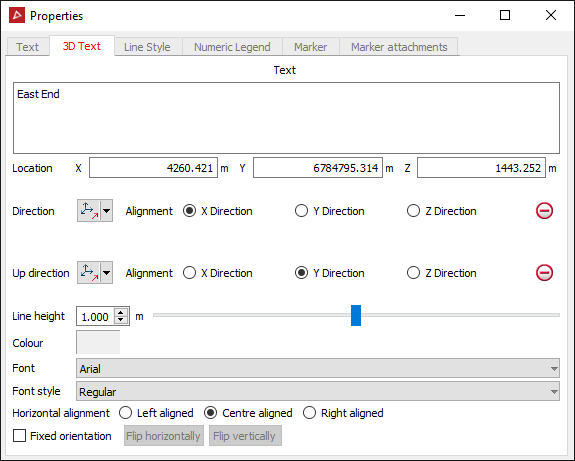Open the Marker attachments tab
Image resolution: width=575 pixels, height=461 pixels.
click(x=399, y=47)
